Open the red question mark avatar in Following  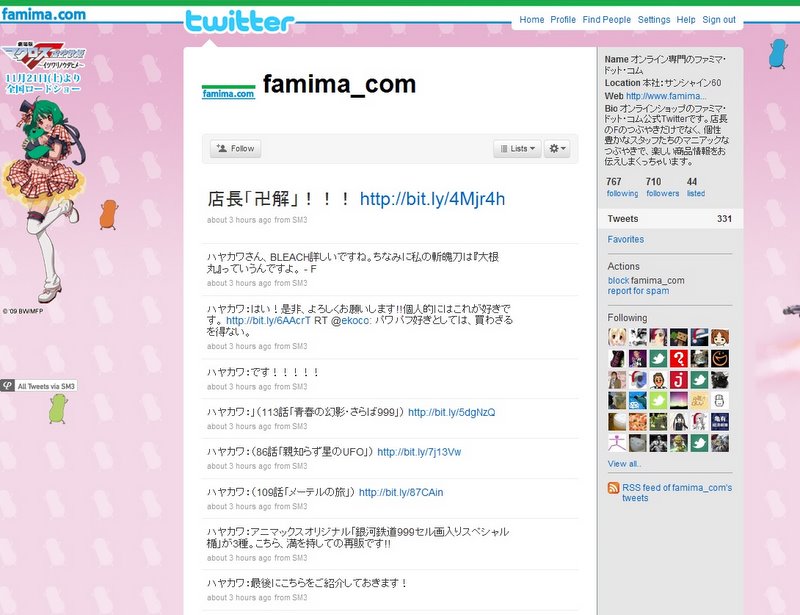tap(679, 358)
